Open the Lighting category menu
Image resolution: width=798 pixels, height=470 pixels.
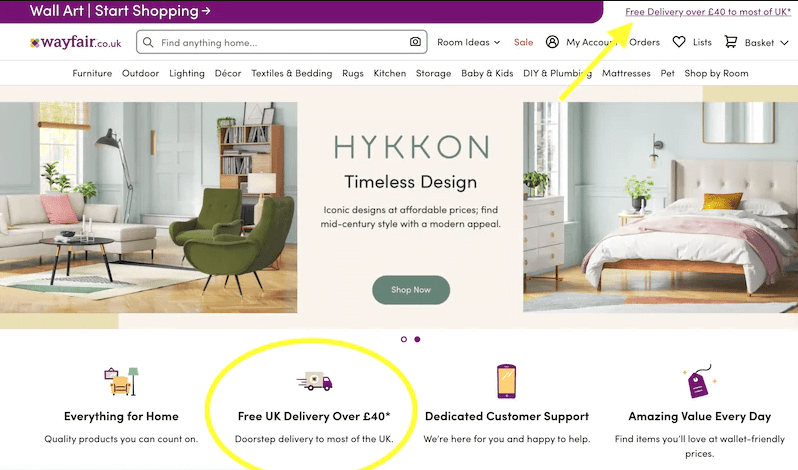pyautogui.click(x=187, y=73)
